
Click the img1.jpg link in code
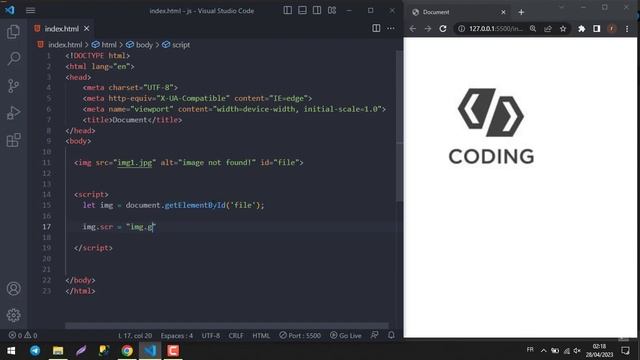tap(135, 162)
